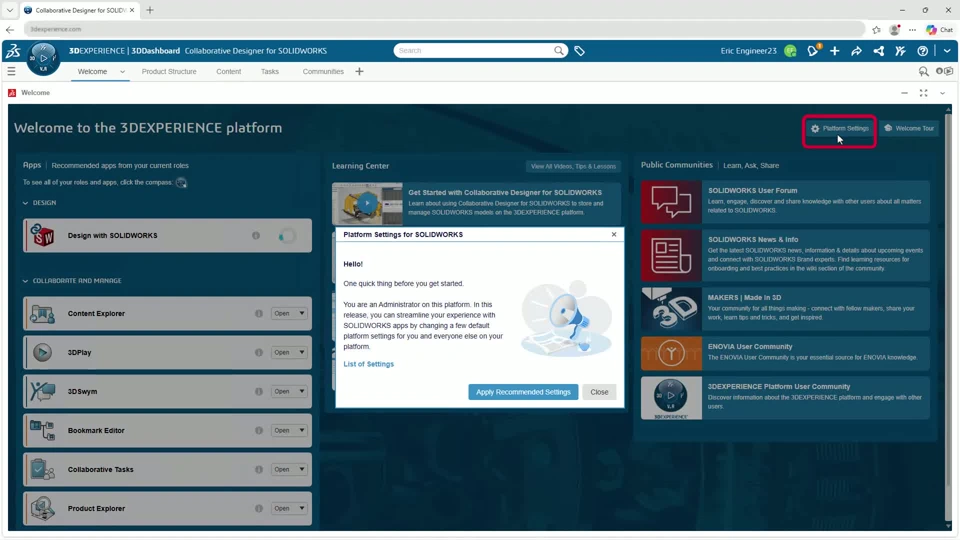Viewport: 960px width, 540px height.
Task: Switch to Content tab
Action: pos(228,72)
